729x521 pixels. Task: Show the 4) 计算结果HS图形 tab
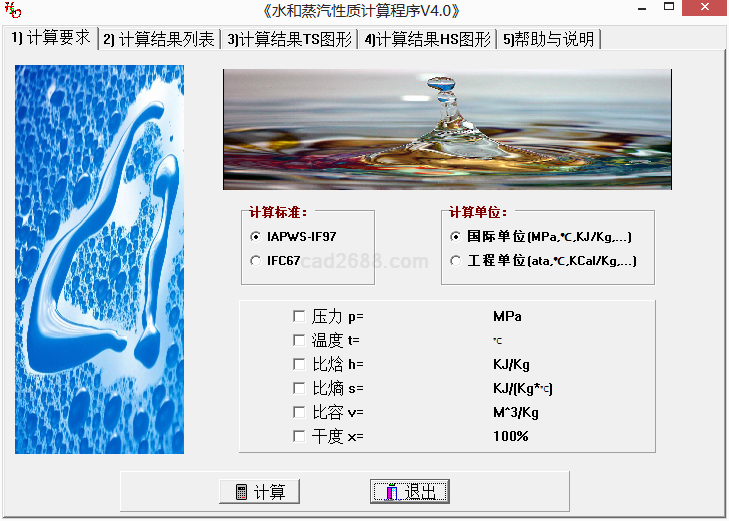click(428, 40)
